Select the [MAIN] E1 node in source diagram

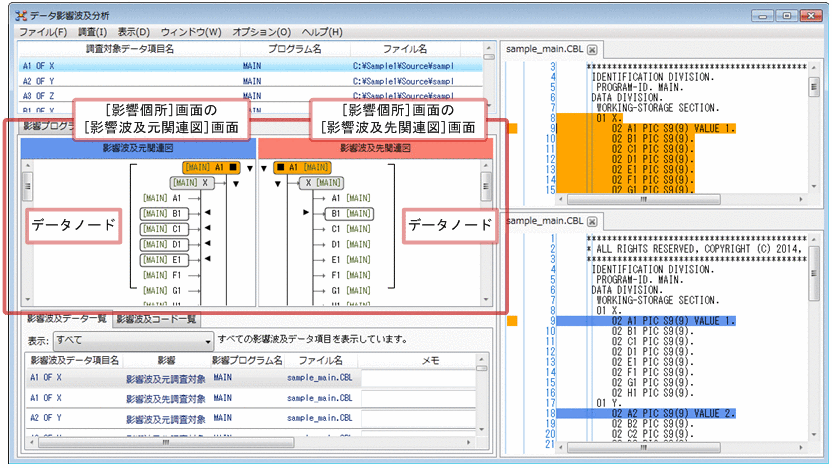[163, 259]
